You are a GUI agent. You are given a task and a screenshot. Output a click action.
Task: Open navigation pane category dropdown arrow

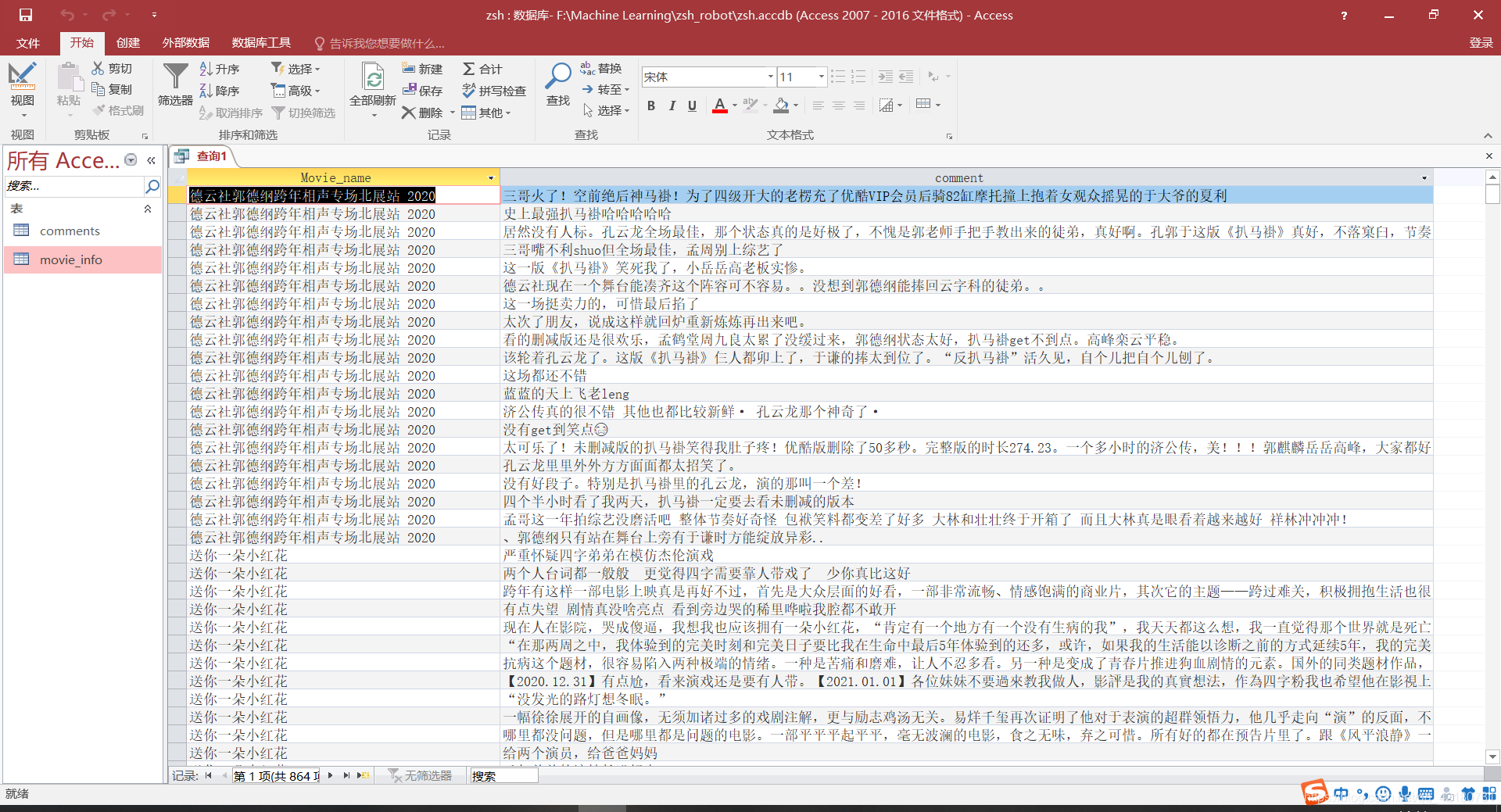pyautogui.click(x=131, y=160)
